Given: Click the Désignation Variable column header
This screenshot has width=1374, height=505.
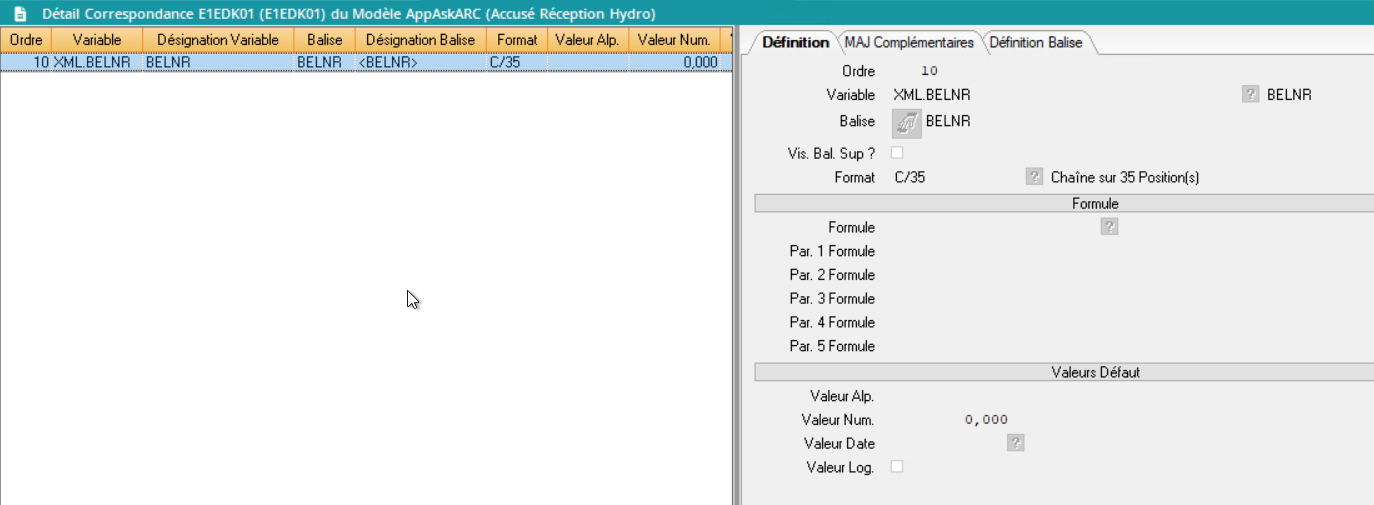Looking at the screenshot, I should [218, 40].
